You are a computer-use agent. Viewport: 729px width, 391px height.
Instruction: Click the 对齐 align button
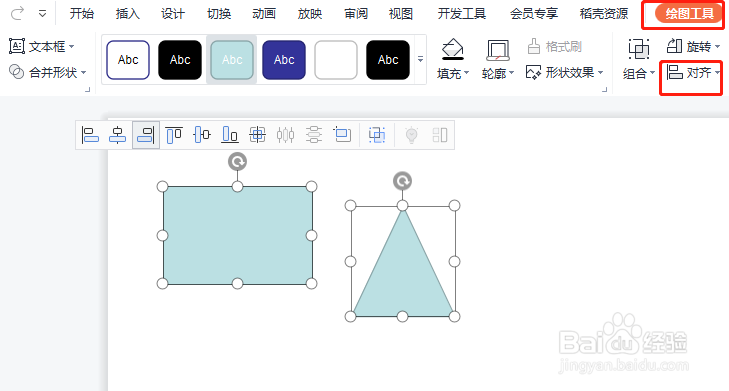[689, 73]
